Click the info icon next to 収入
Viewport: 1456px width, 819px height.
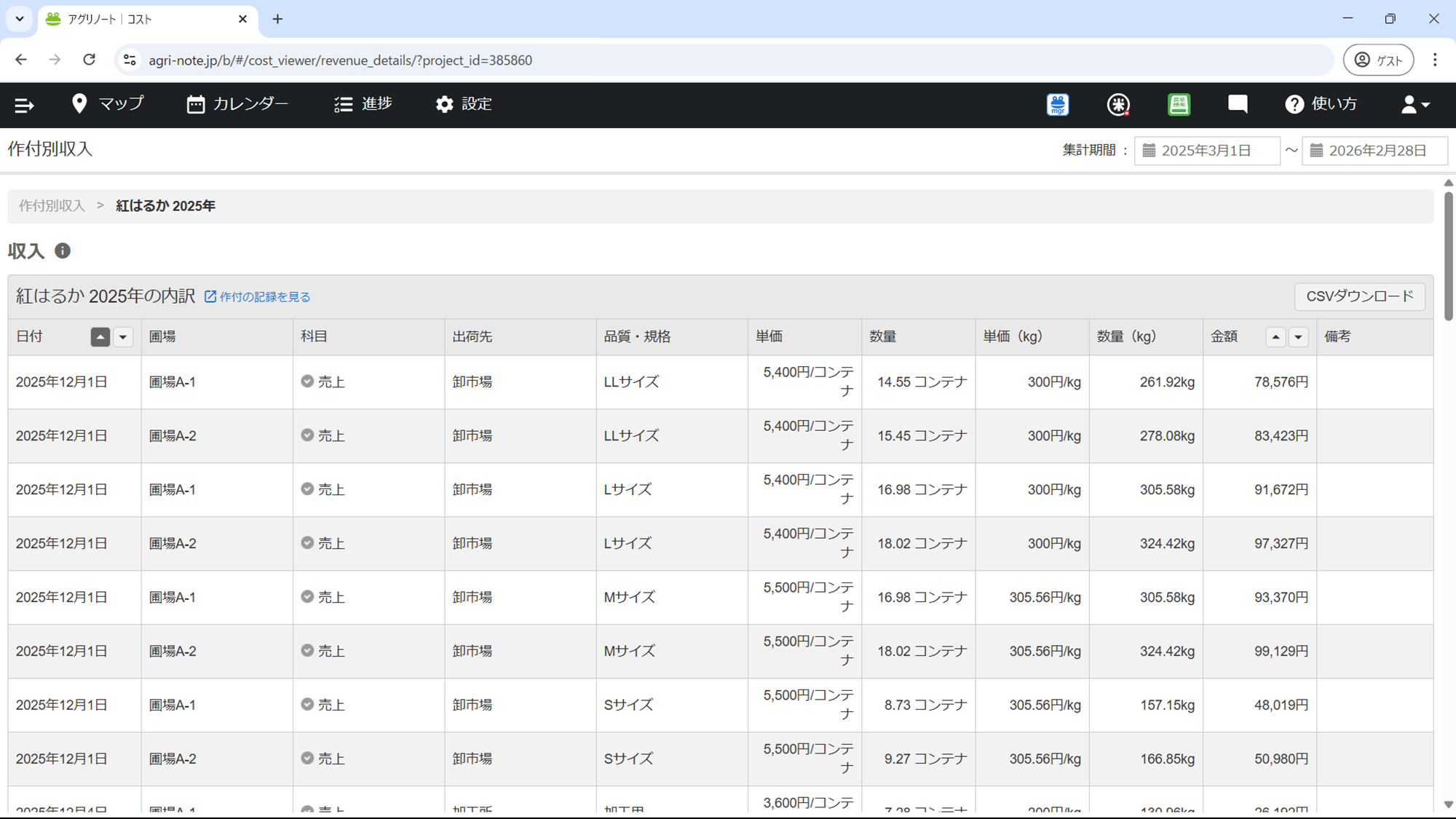click(63, 250)
